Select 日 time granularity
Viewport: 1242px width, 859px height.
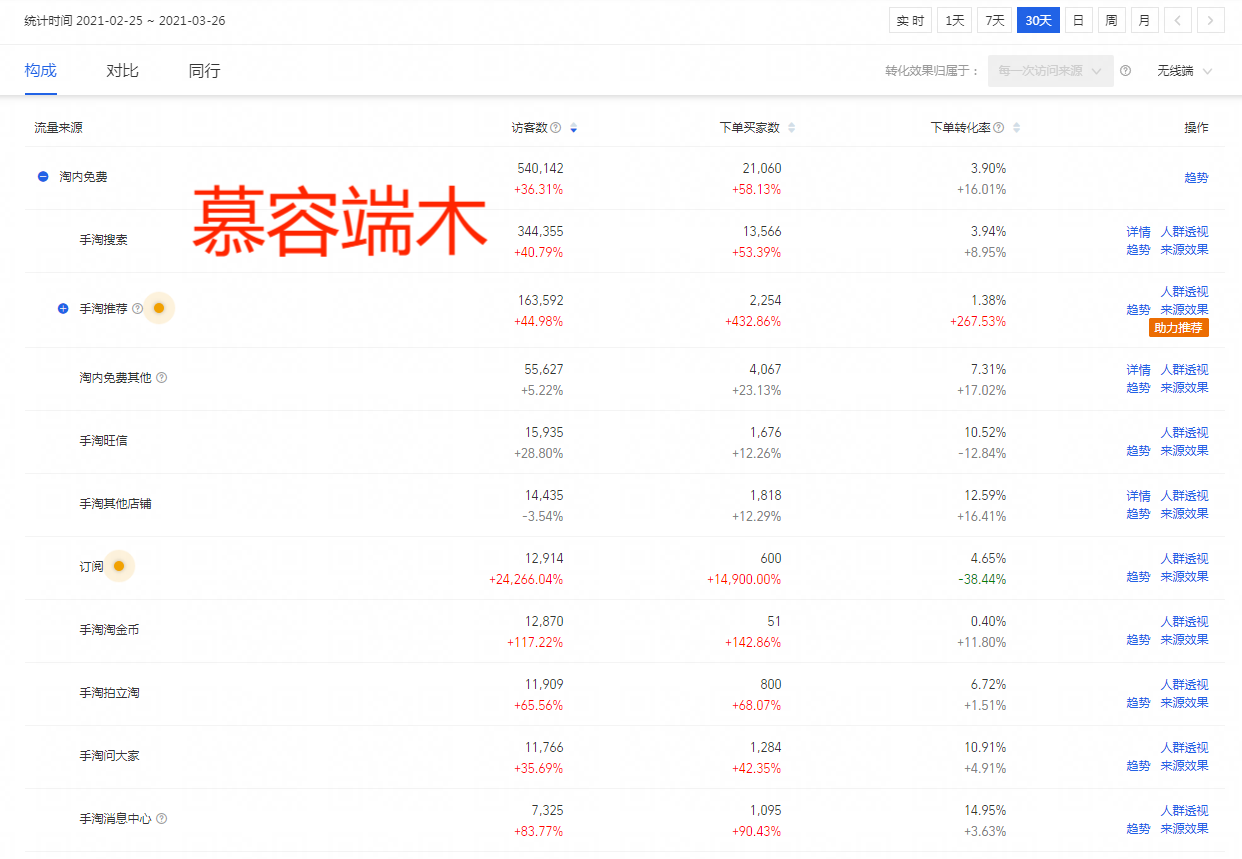click(x=1079, y=20)
